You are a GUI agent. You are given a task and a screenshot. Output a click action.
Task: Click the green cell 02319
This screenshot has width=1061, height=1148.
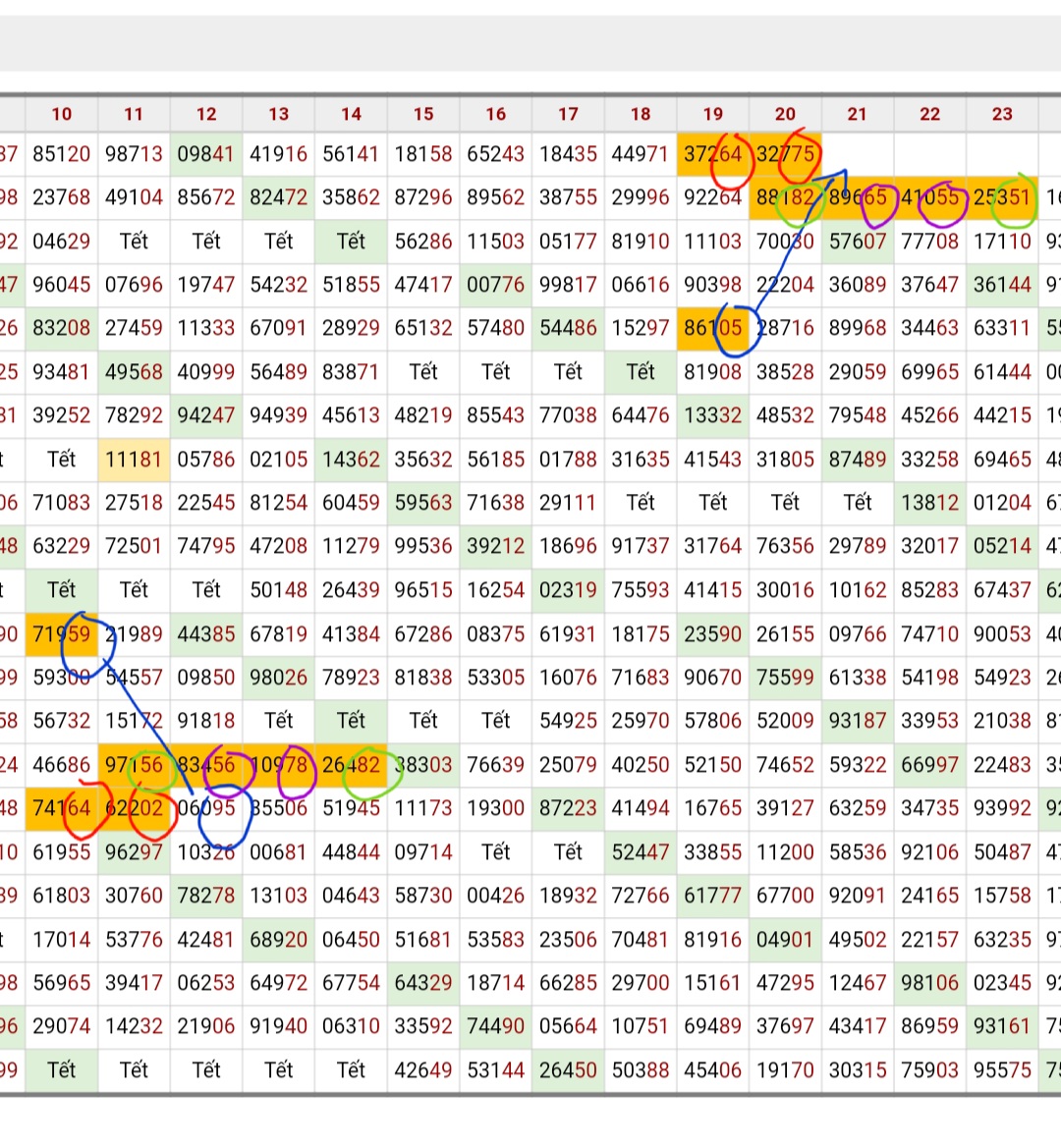pos(568,590)
